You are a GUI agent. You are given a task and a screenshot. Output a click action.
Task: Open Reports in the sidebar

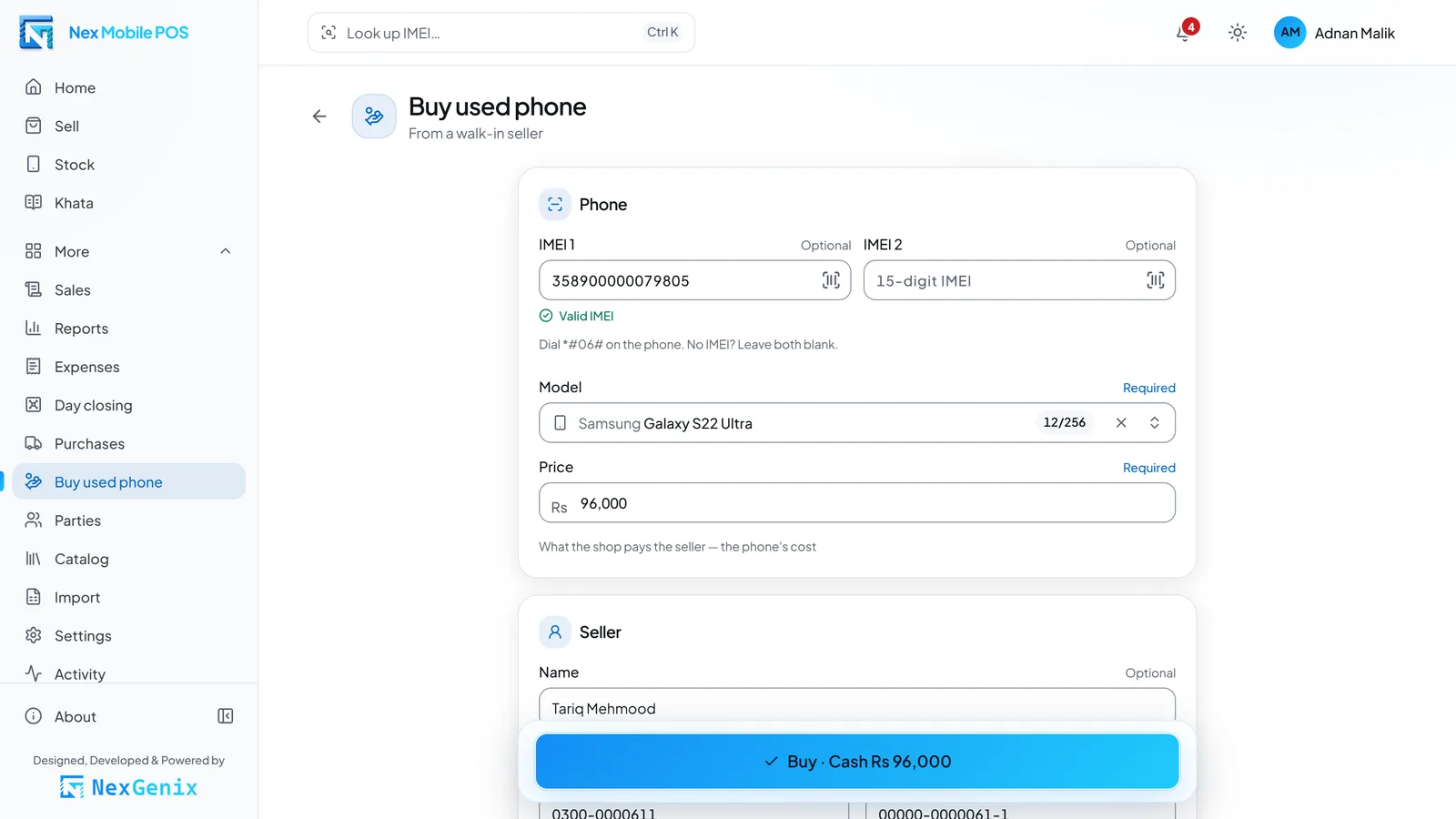tap(129, 329)
